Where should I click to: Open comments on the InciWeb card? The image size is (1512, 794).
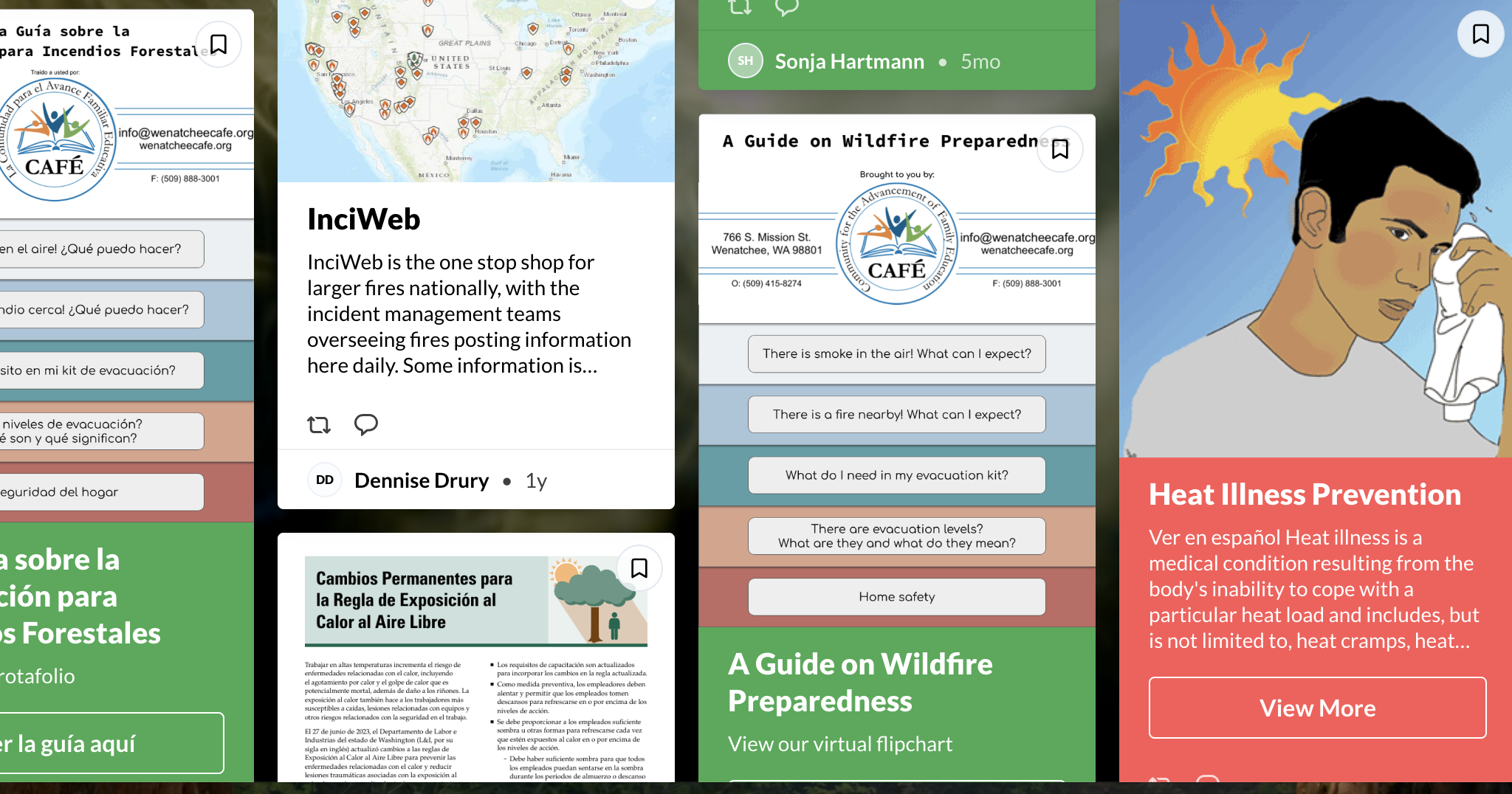click(365, 424)
